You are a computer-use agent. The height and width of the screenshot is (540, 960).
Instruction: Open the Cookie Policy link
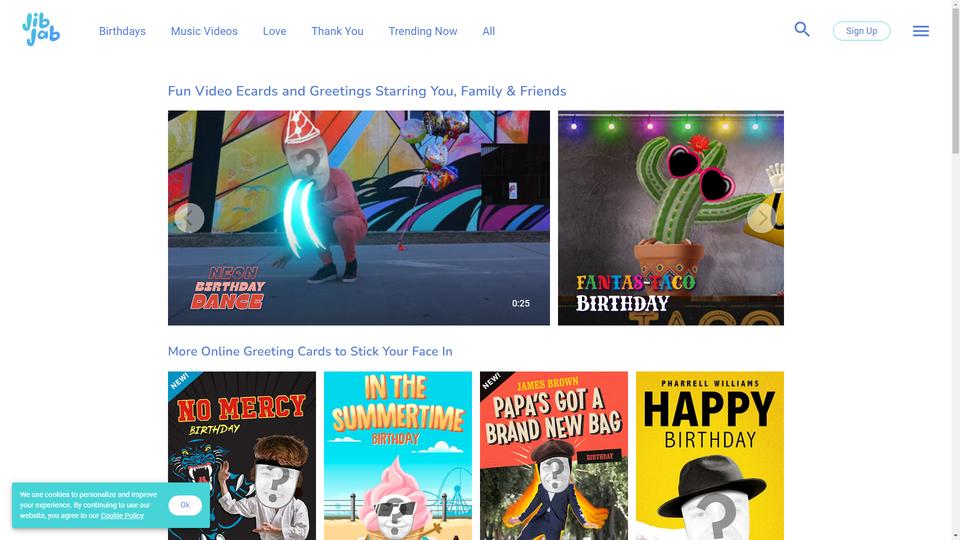coord(122,516)
